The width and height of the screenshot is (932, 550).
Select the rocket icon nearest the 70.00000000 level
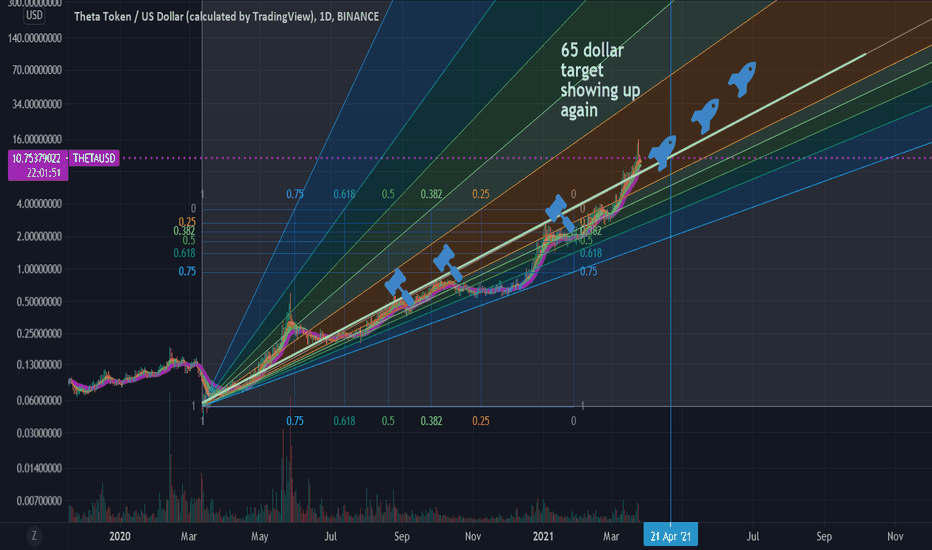click(x=742, y=79)
